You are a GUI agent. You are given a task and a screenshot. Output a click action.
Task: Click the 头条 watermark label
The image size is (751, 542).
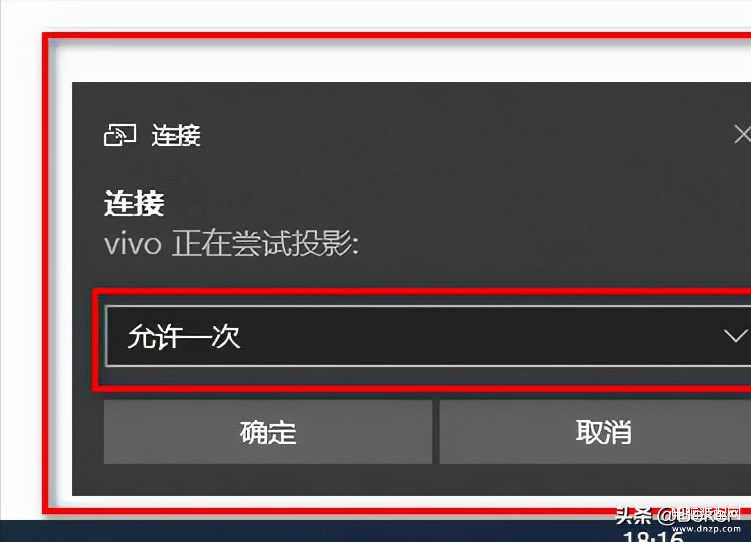(x=633, y=516)
